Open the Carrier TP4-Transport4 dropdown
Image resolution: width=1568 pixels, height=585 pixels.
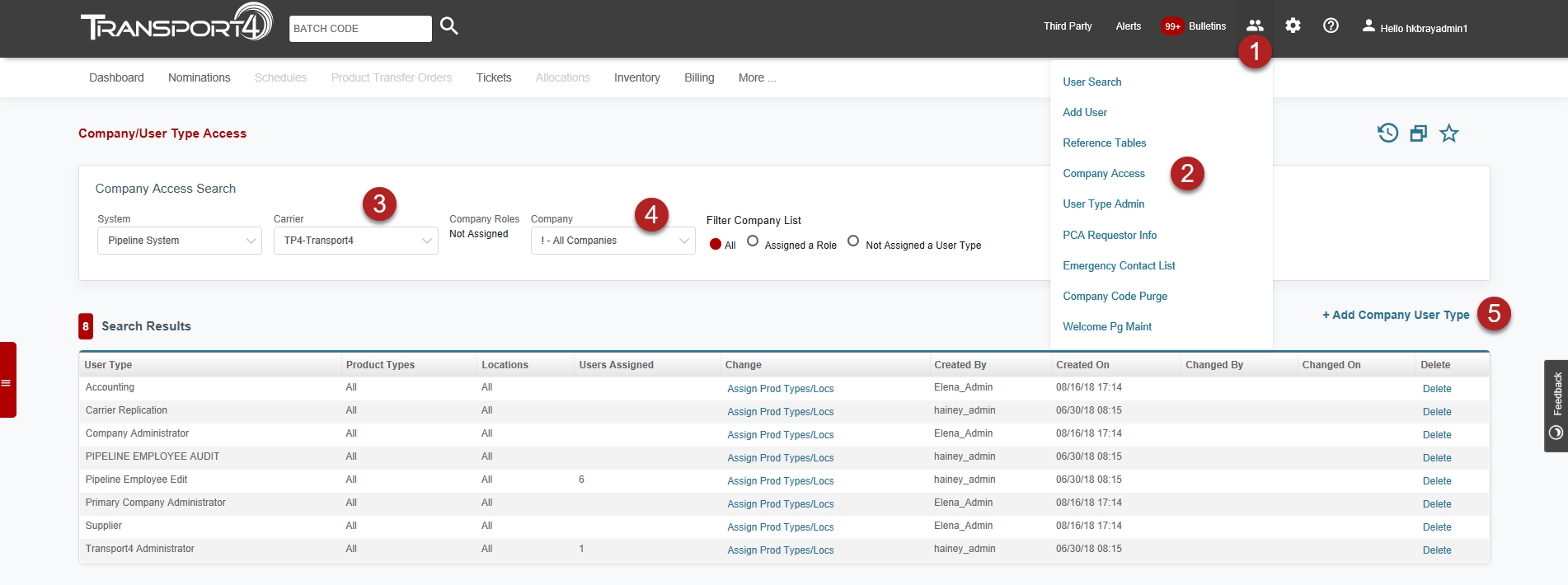click(355, 241)
